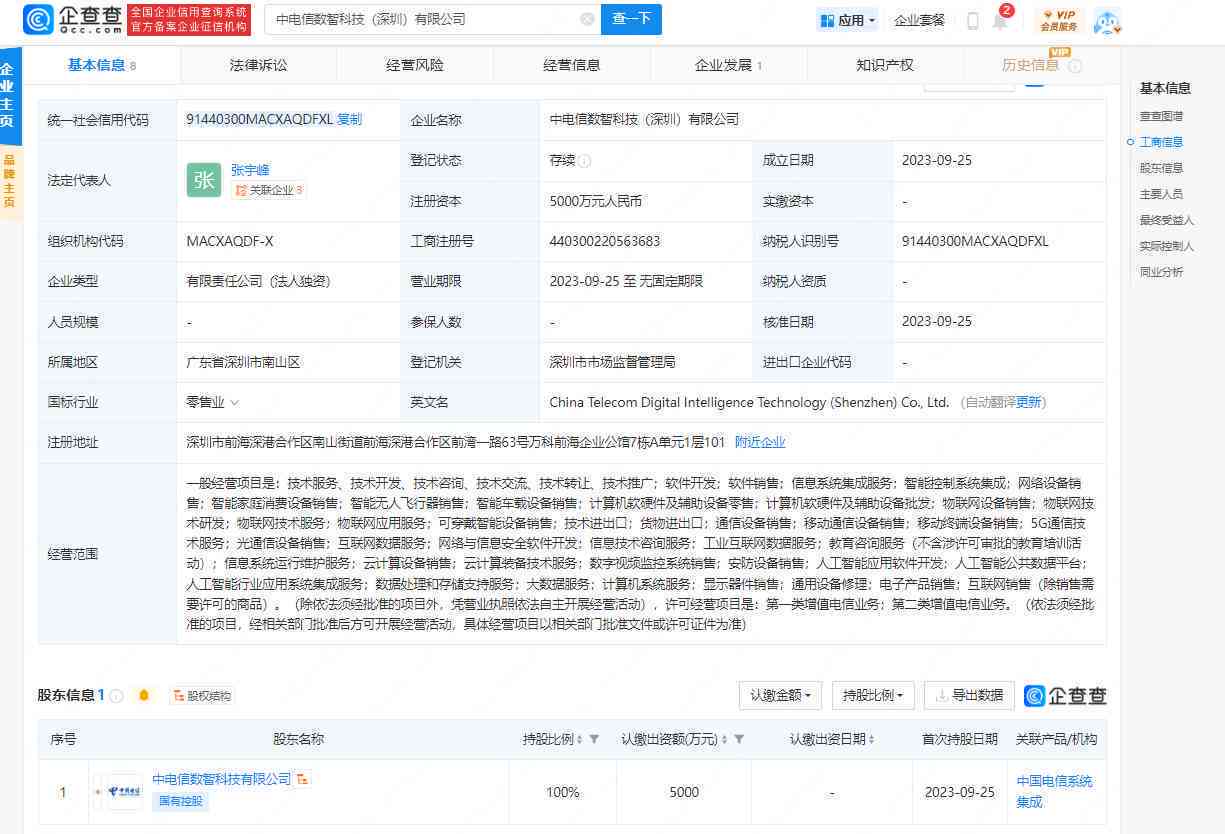1225x834 pixels.
Task: Jump to 实际控制人 in sidebar
Action: point(1167,246)
